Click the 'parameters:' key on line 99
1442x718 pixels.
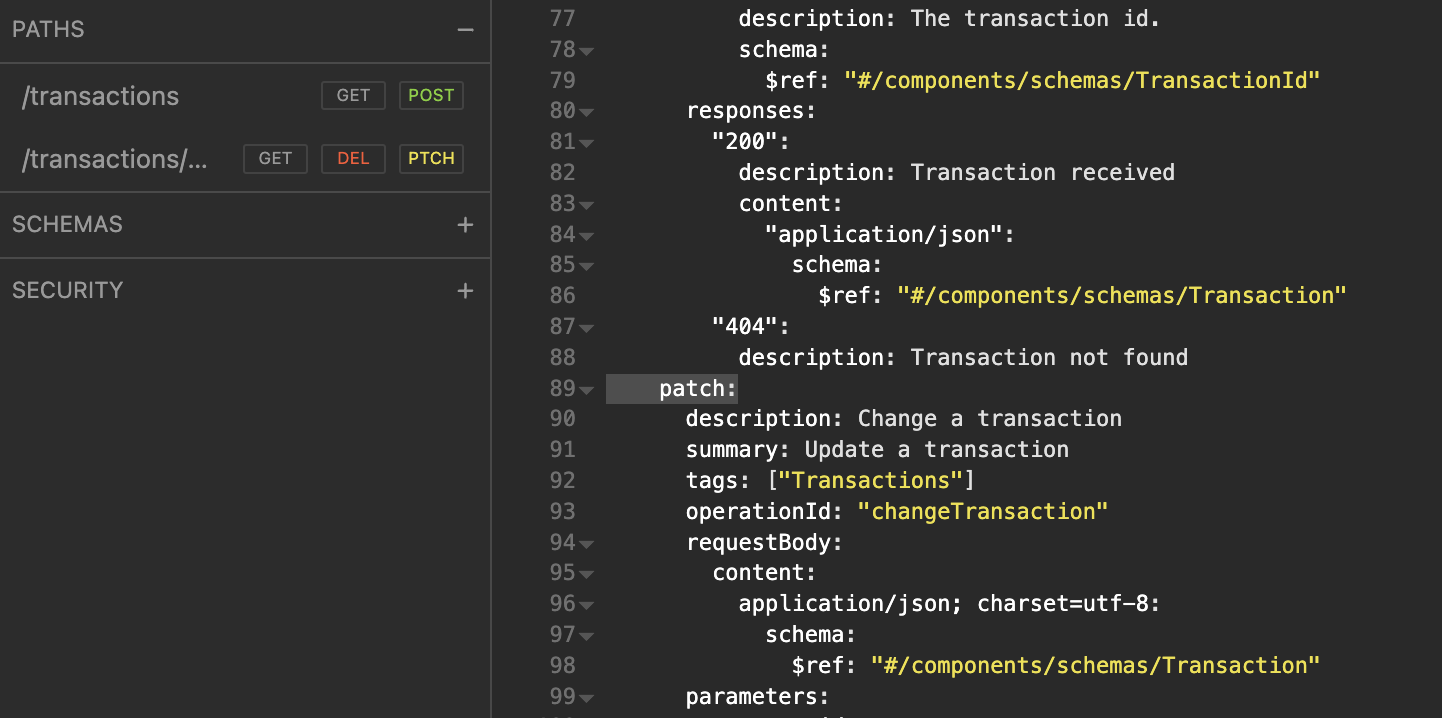[757, 696]
